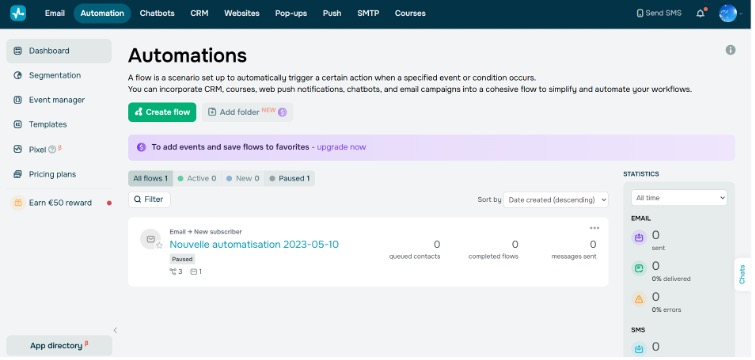The width and height of the screenshot is (755, 360).
Task: Click the Create flow button
Action: (162, 112)
